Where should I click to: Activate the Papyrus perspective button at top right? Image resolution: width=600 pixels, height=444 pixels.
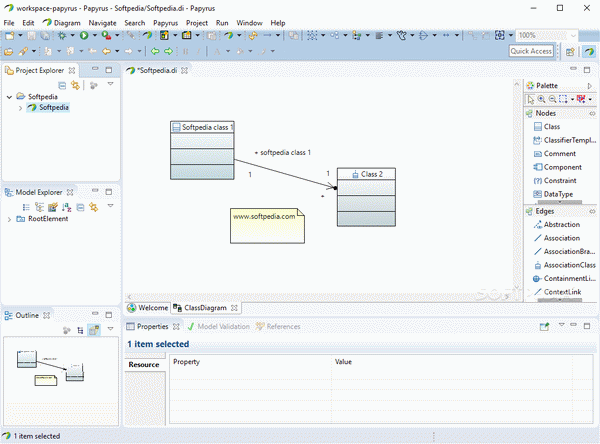(x=589, y=51)
